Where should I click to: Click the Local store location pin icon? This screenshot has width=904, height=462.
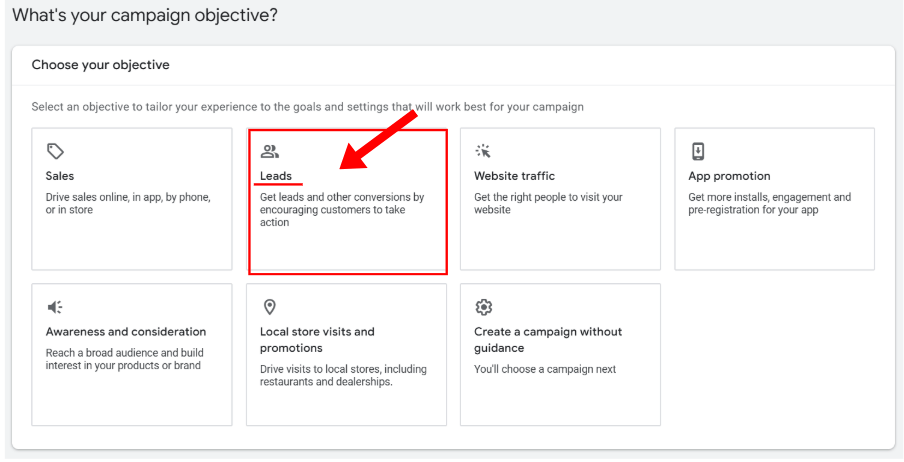(269, 307)
